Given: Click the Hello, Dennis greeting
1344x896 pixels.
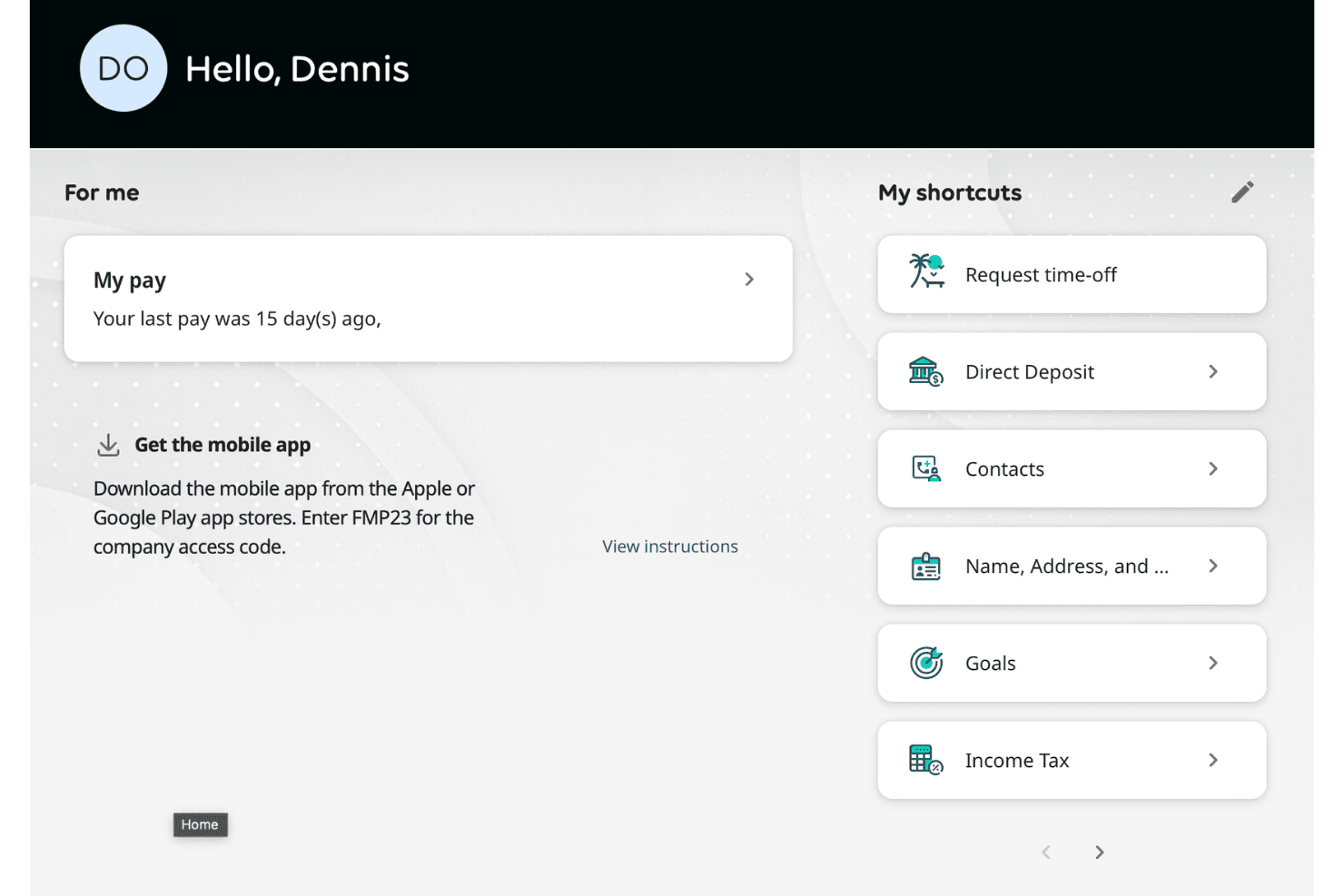Looking at the screenshot, I should [x=297, y=69].
